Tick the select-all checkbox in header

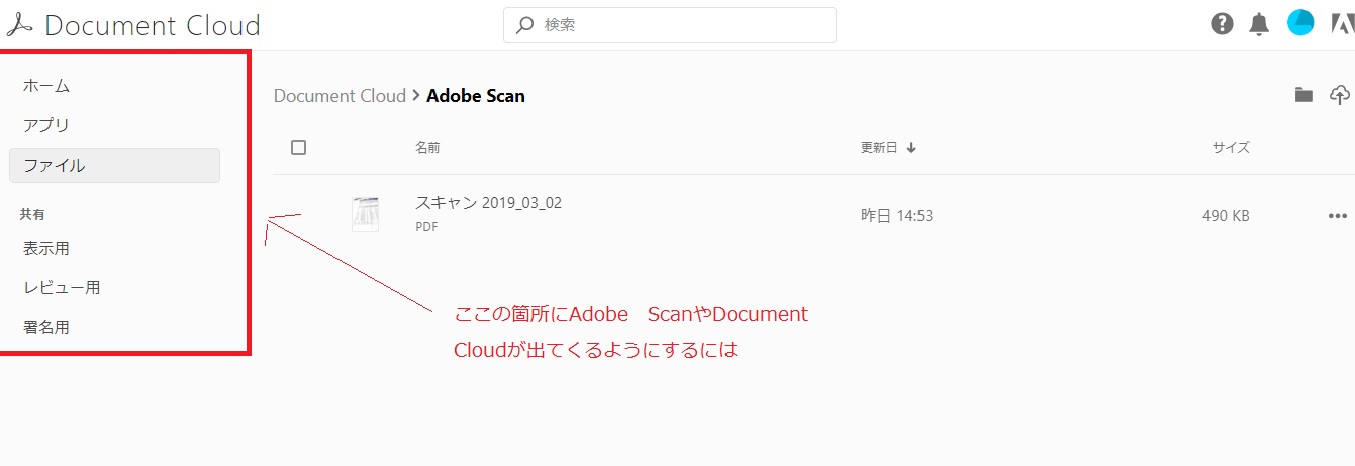point(298,148)
